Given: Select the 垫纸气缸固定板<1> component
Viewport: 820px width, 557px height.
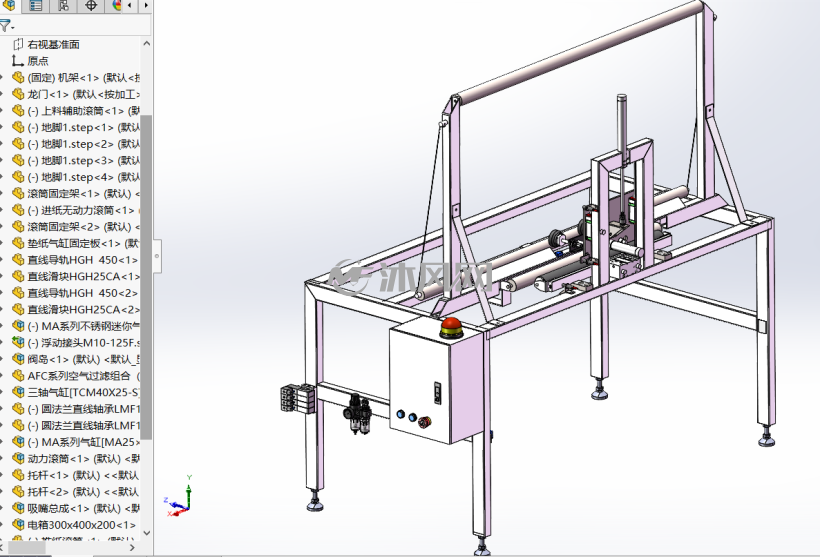Looking at the screenshot, I should tap(76, 243).
